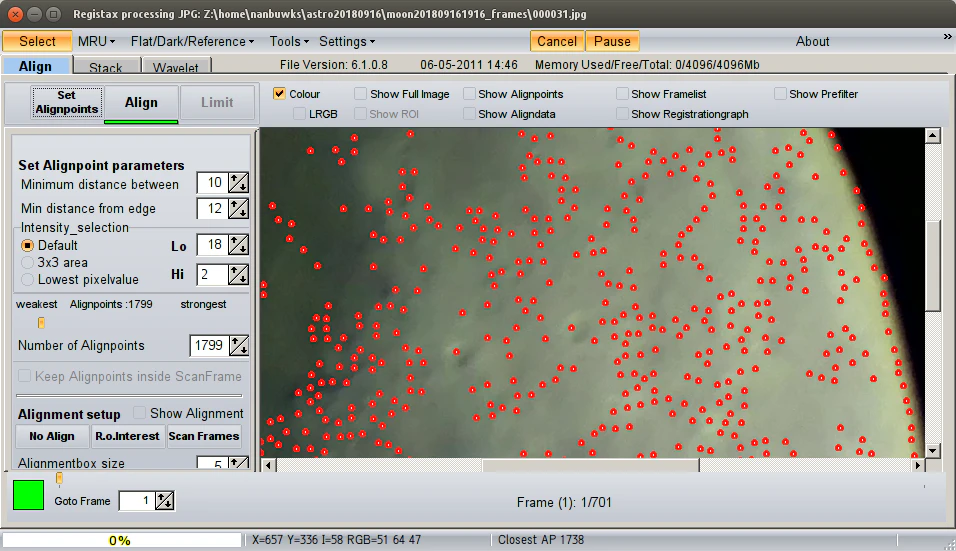The image size is (956, 551).
Task: Enable the LRGB checkbox
Action: [299, 114]
